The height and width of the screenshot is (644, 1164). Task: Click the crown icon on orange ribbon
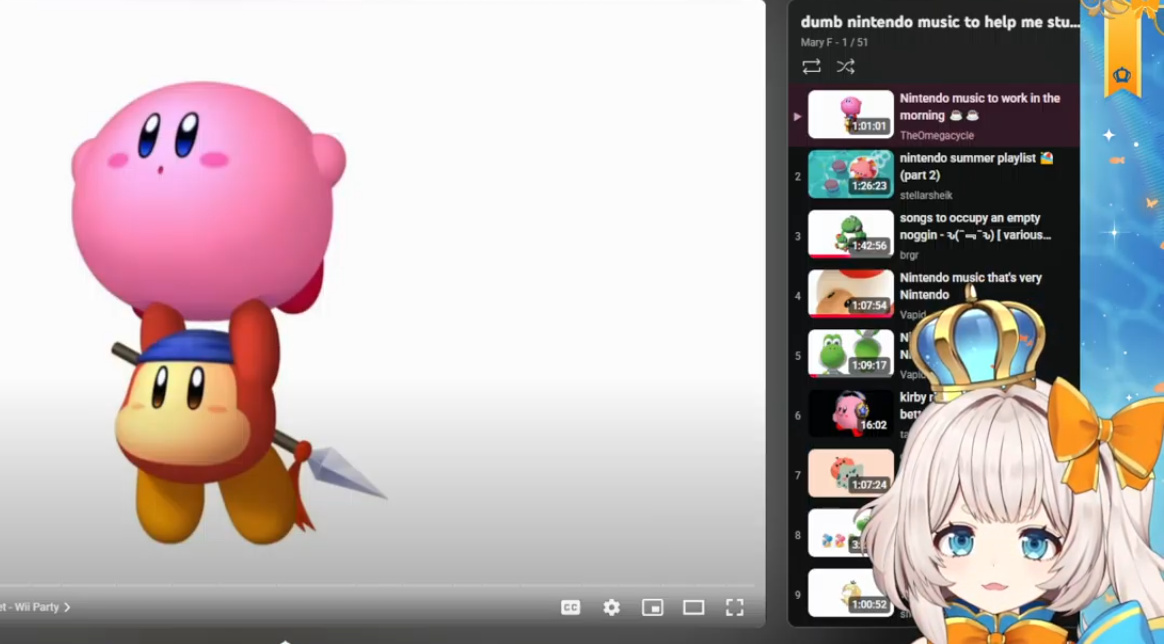click(x=1122, y=75)
